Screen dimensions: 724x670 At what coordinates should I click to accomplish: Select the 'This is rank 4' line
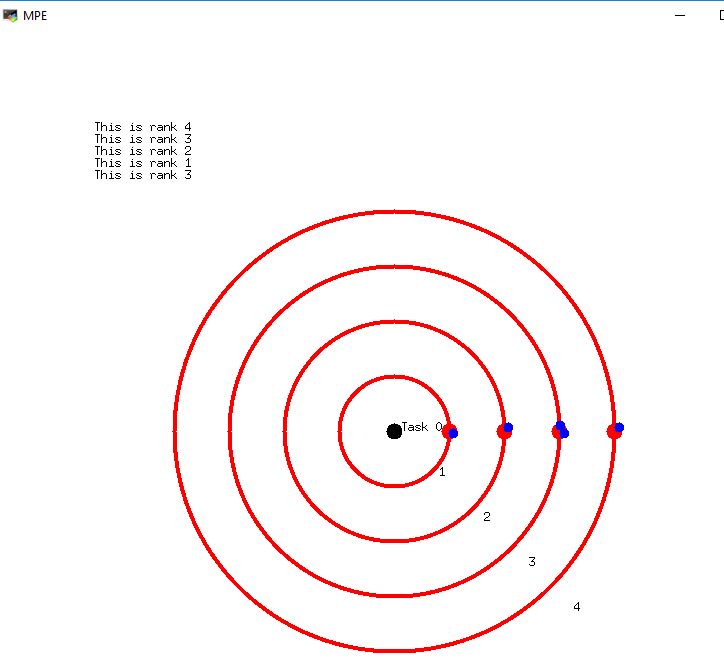(143, 127)
